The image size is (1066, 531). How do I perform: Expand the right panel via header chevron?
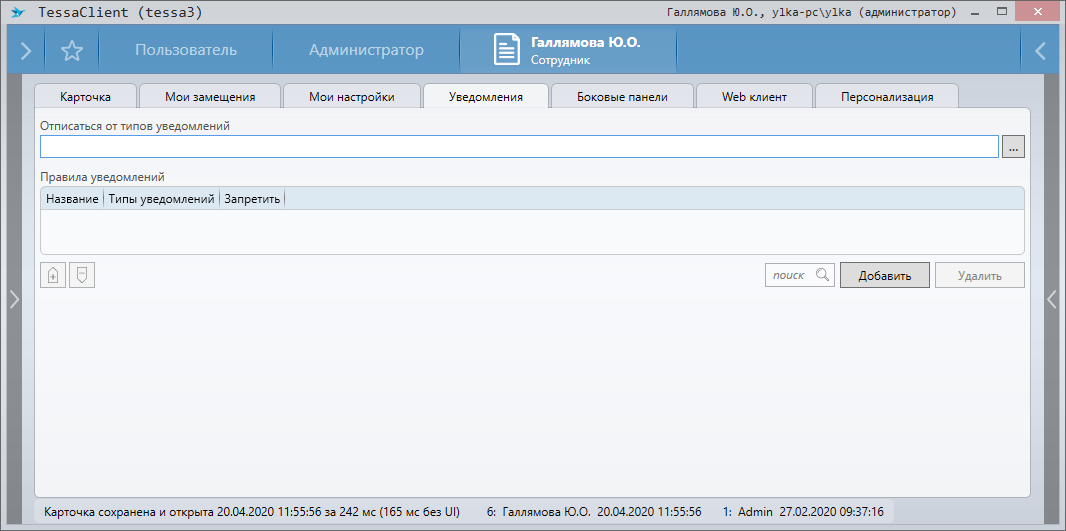[x=1041, y=50]
